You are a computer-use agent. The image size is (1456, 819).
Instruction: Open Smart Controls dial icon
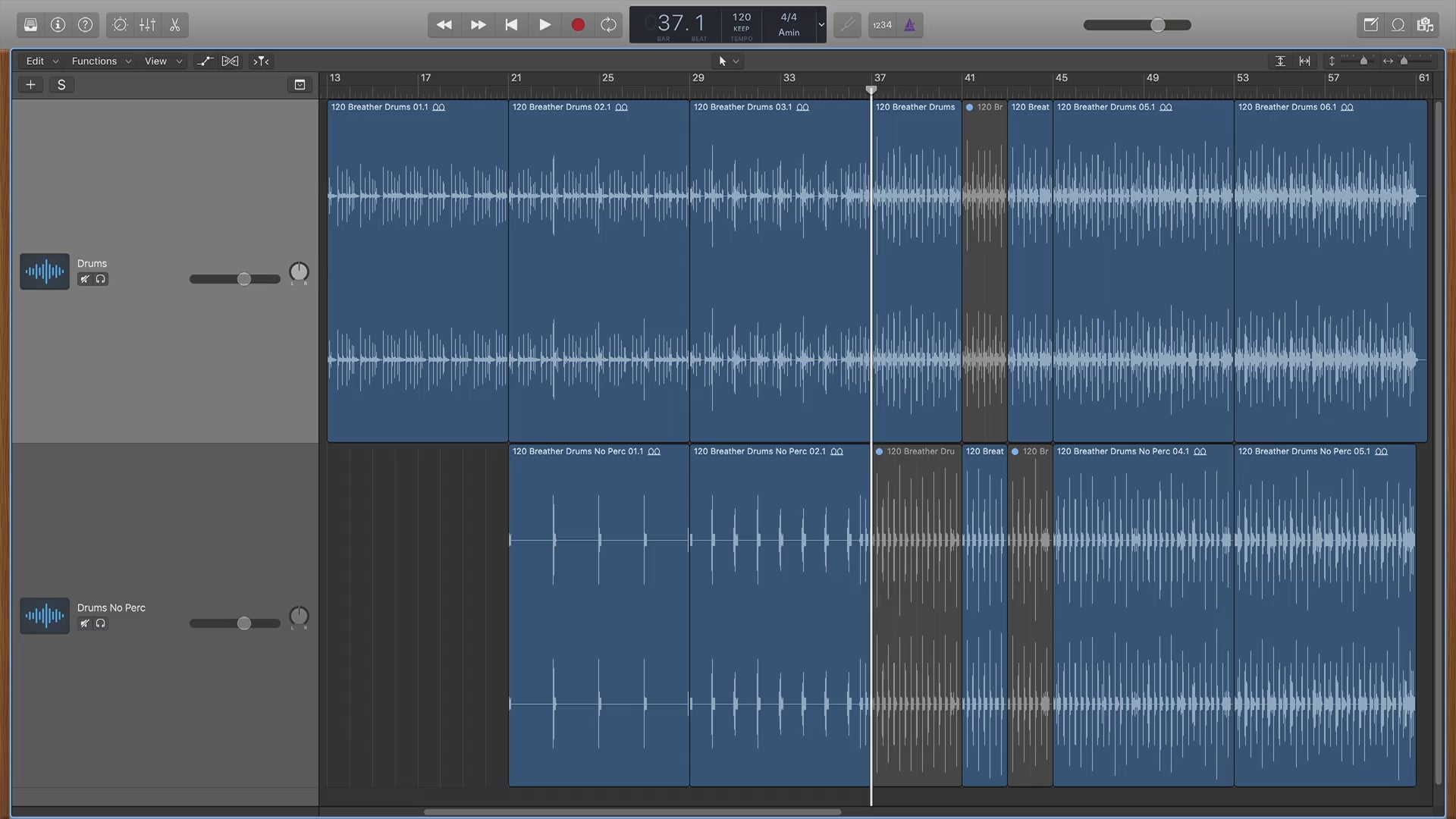120,25
